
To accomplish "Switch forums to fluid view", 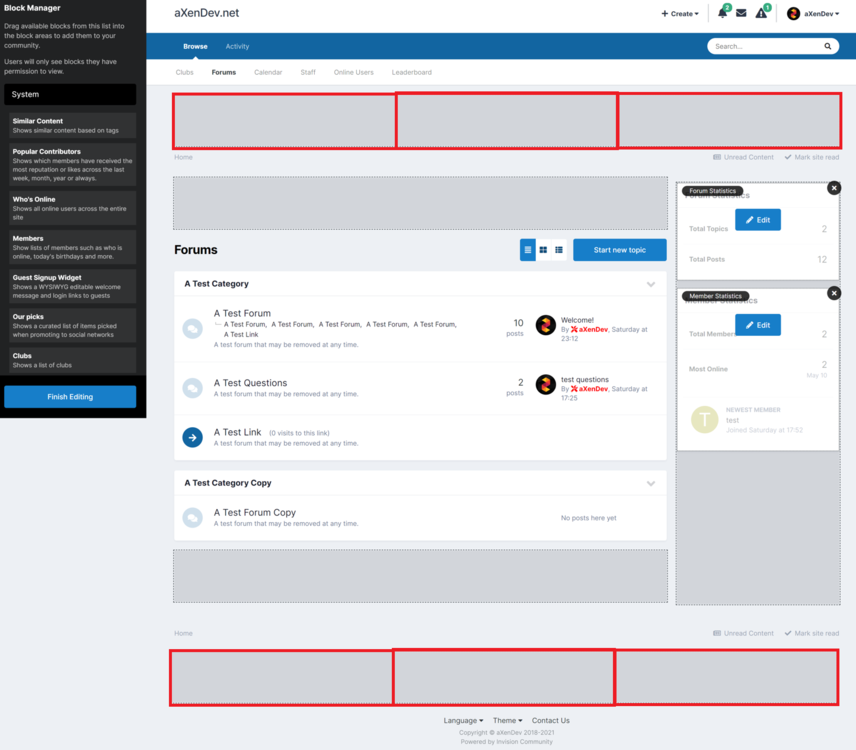I will click(x=559, y=250).
